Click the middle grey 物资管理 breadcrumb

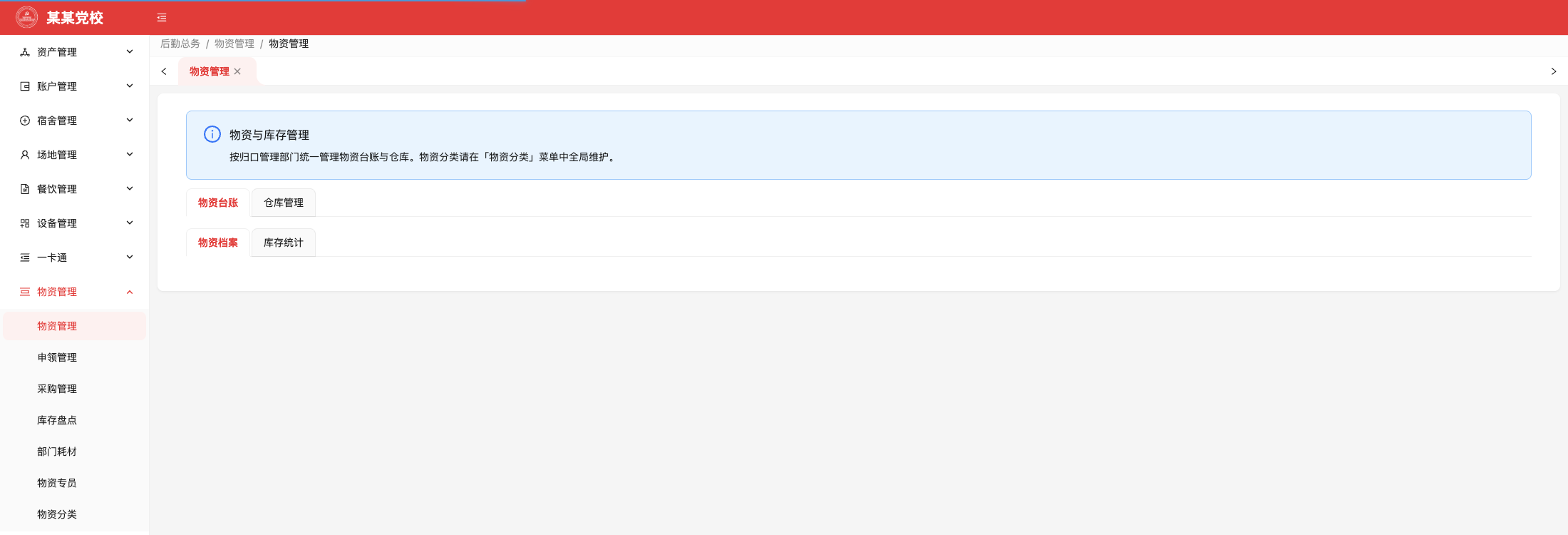point(234,44)
